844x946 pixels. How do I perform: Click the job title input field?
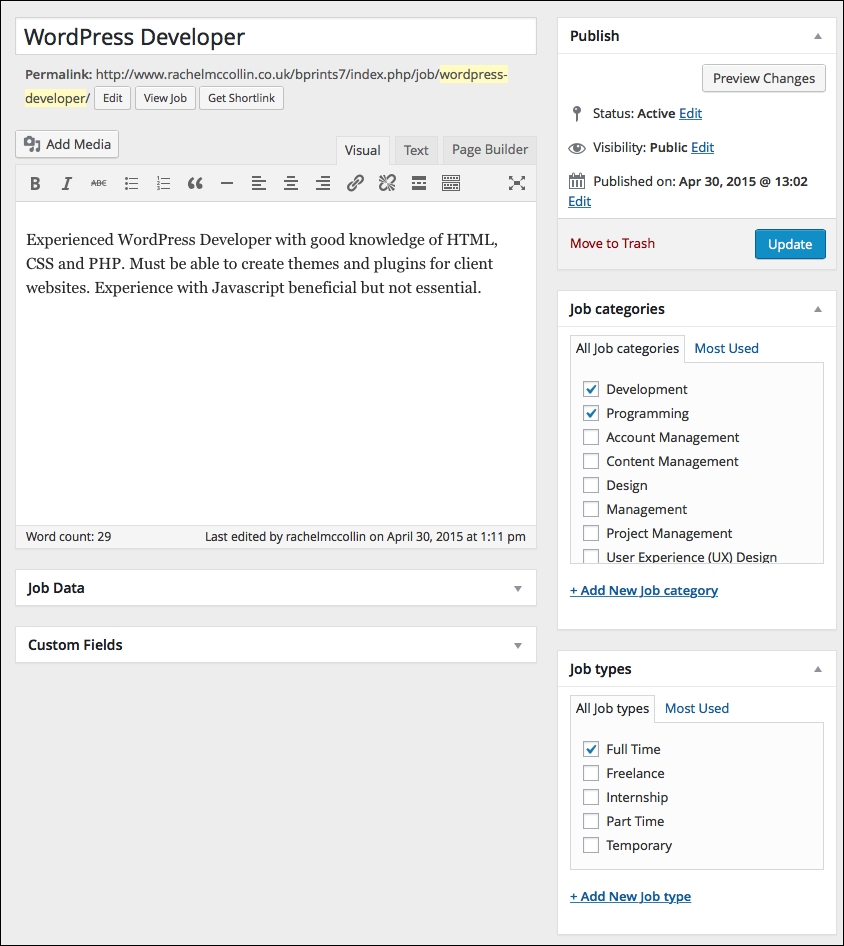click(276, 37)
